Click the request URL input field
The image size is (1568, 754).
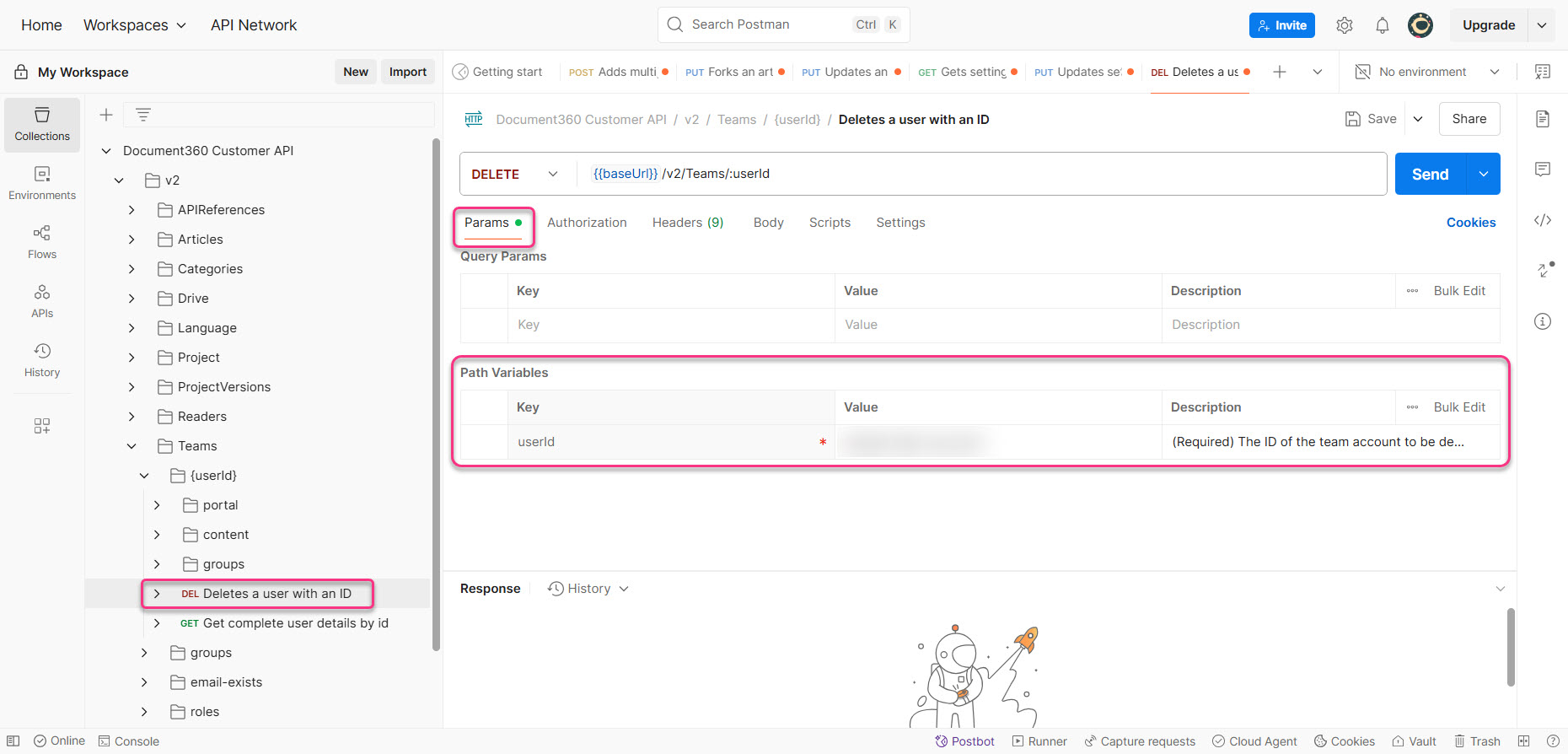coord(982,174)
